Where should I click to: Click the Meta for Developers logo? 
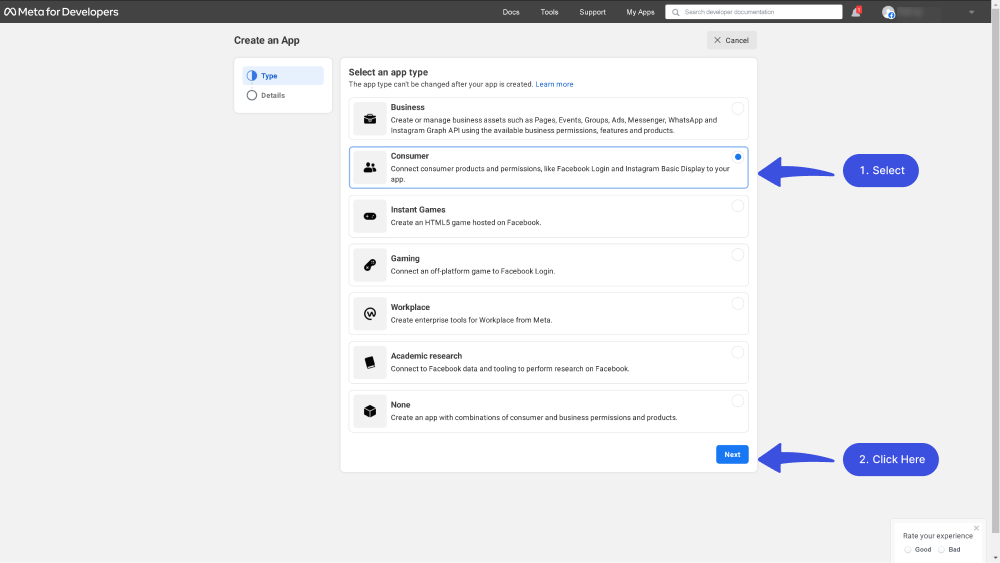61,11
